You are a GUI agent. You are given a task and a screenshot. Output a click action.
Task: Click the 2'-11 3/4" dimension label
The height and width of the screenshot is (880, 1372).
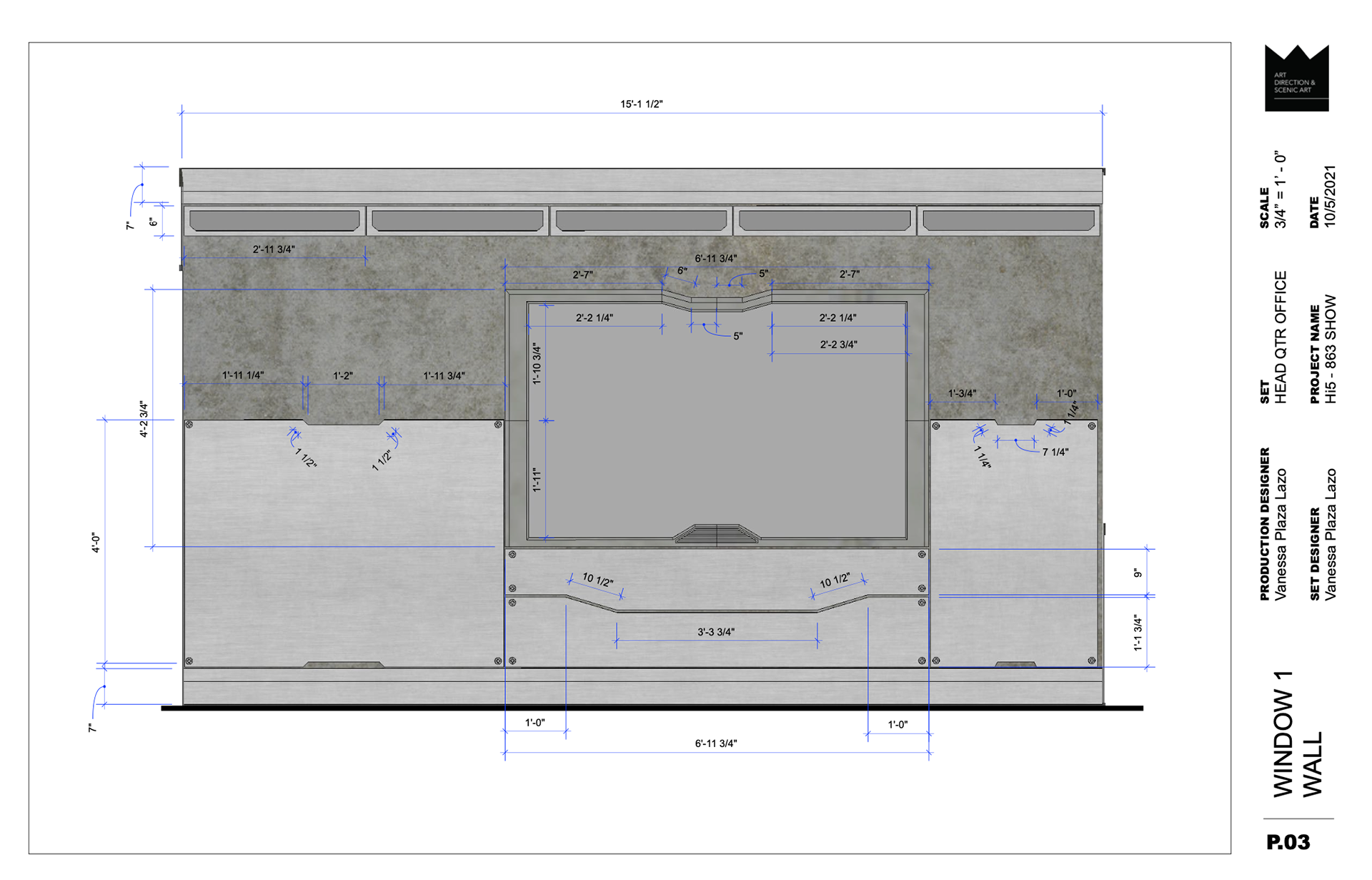[274, 249]
